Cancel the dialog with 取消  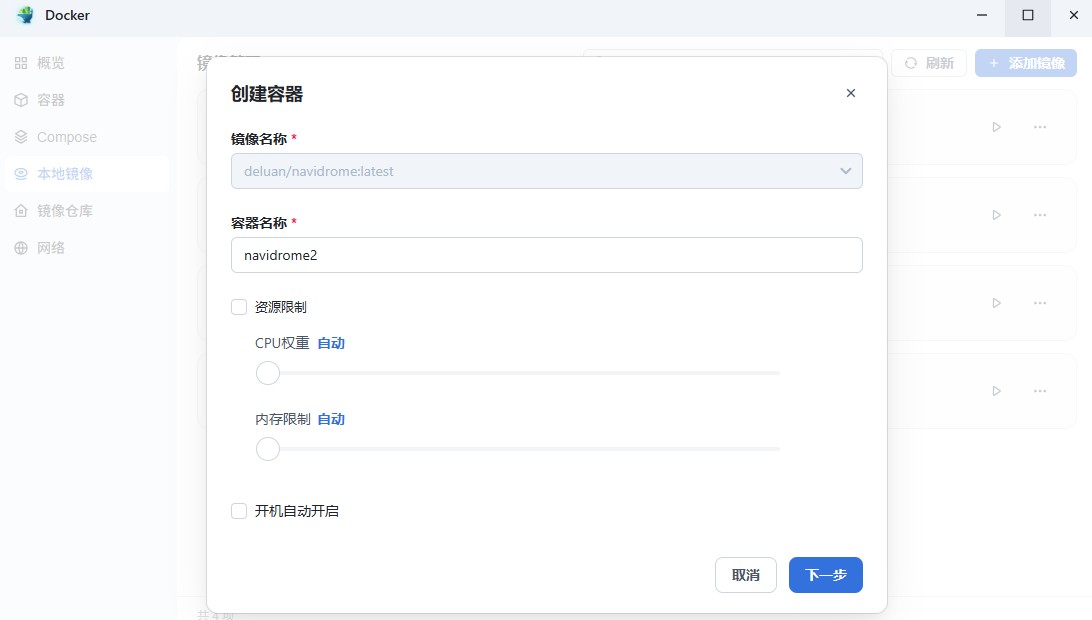click(x=746, y=575)
